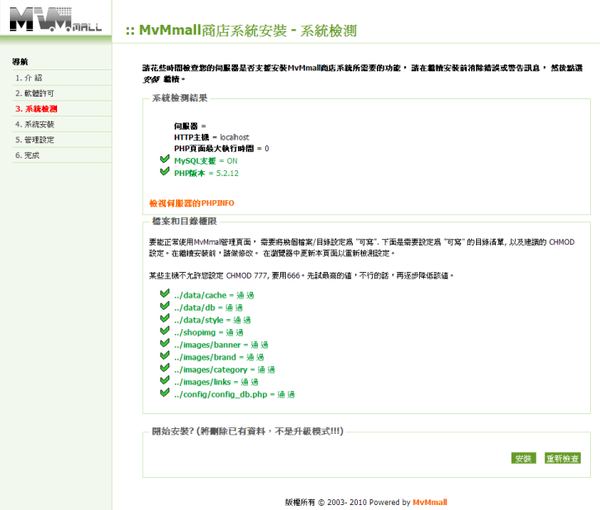Follow the MvMmall link in footer

click(430, 502)
